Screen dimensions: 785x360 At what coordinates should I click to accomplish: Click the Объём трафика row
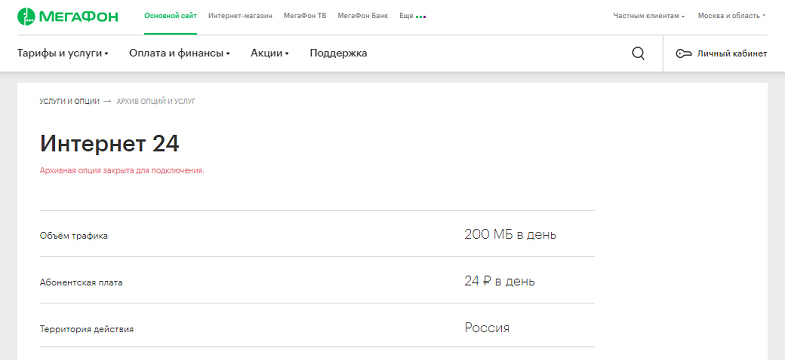(x=317, y=234)
